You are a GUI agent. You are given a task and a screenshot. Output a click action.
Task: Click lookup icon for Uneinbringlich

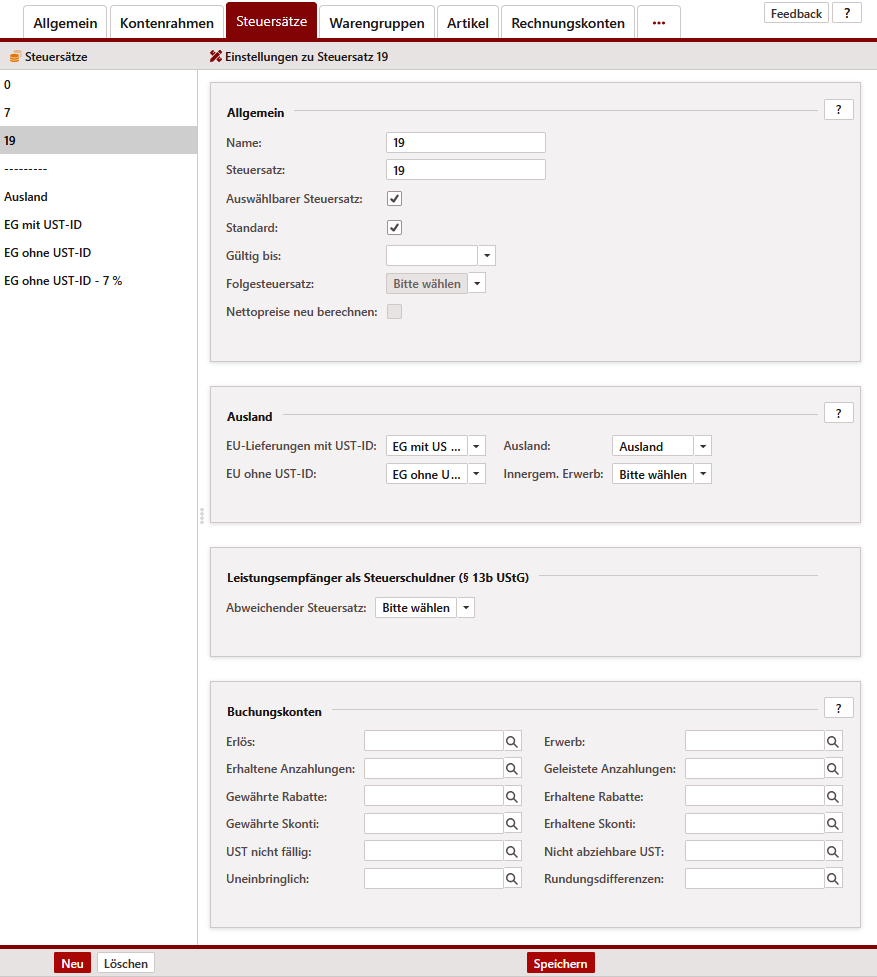click(x=512, y=879)
